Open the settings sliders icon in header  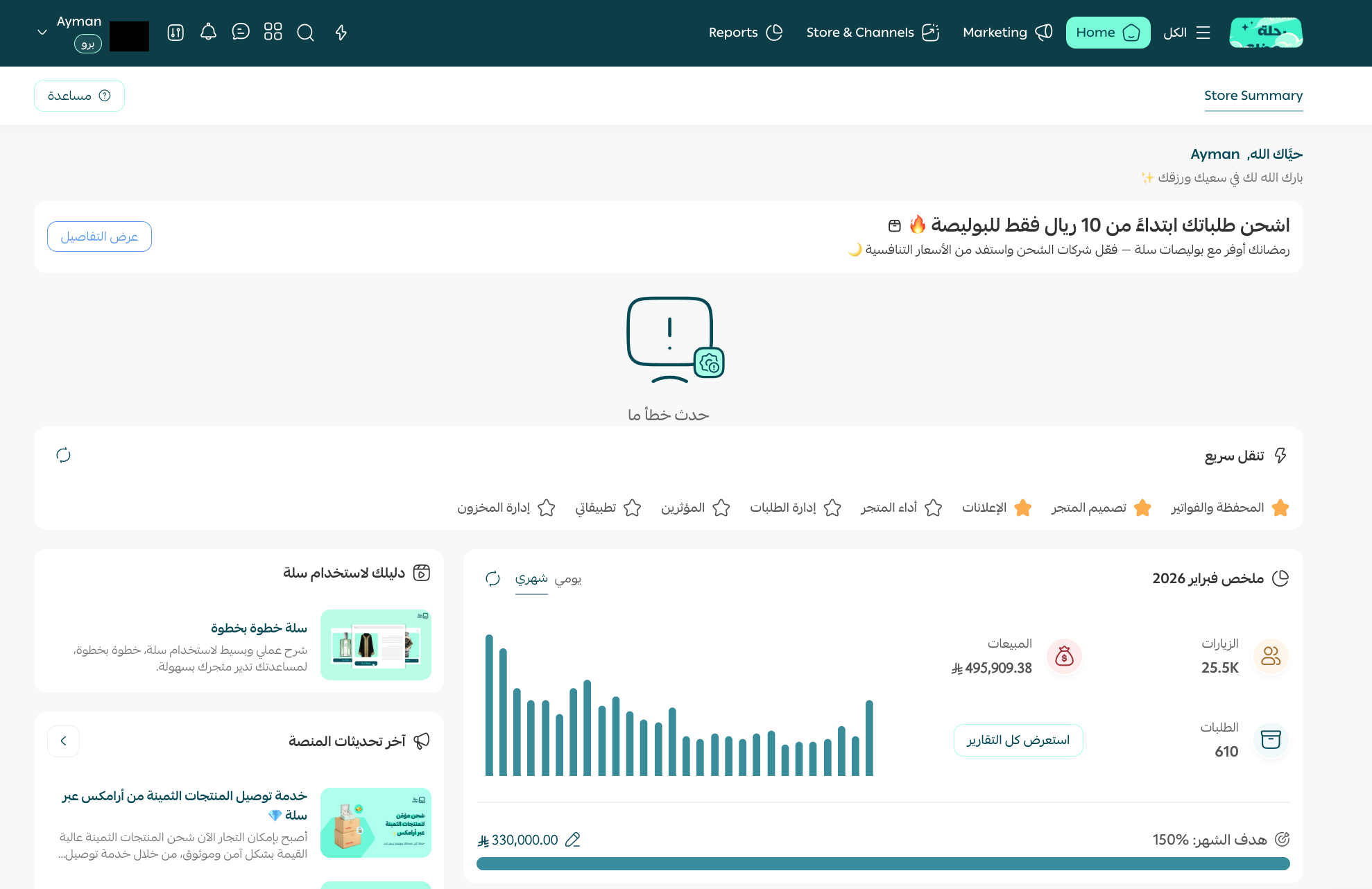click(x=175, y=33)
